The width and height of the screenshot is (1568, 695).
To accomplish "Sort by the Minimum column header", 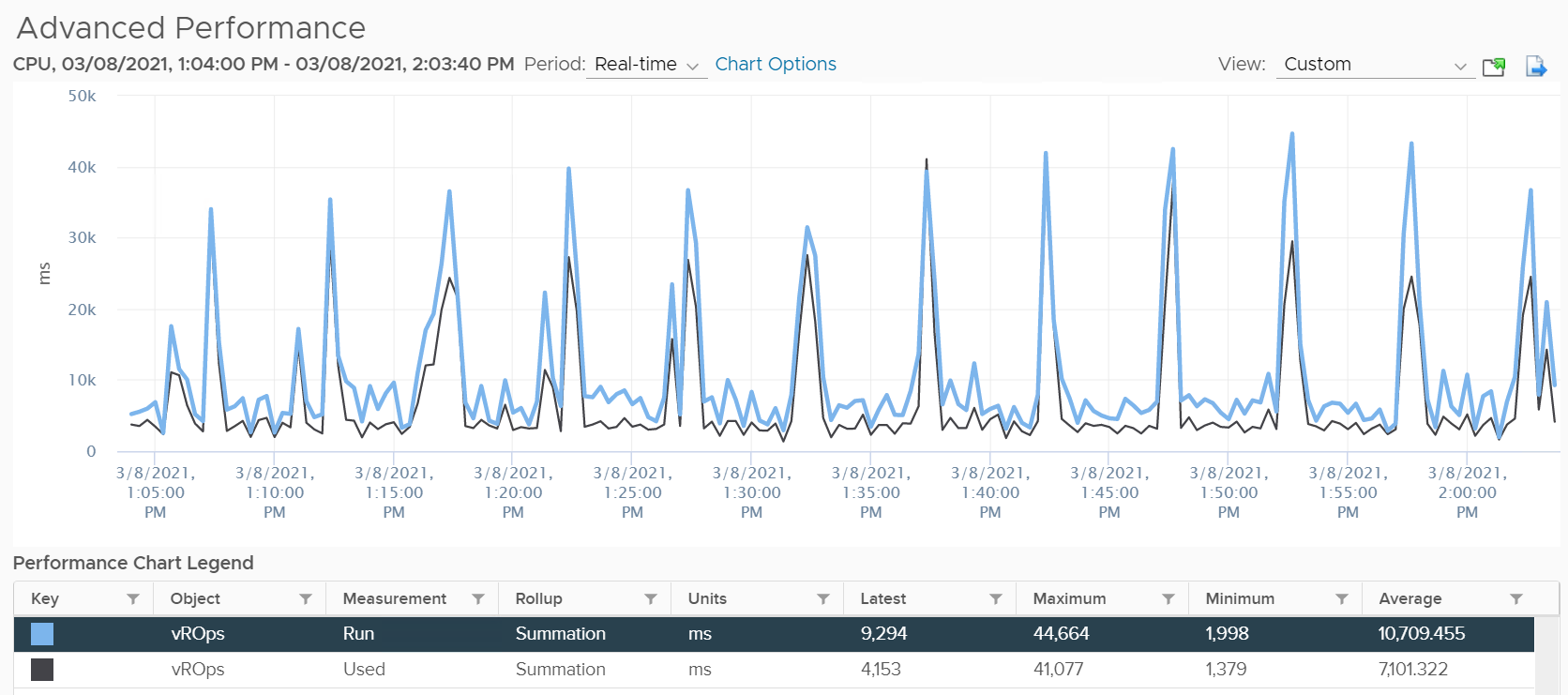I will coord(1240,598).
